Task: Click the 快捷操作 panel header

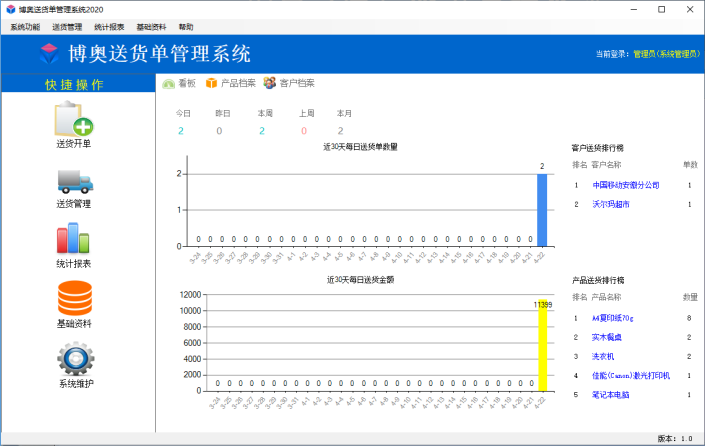Action: [78, 84]
